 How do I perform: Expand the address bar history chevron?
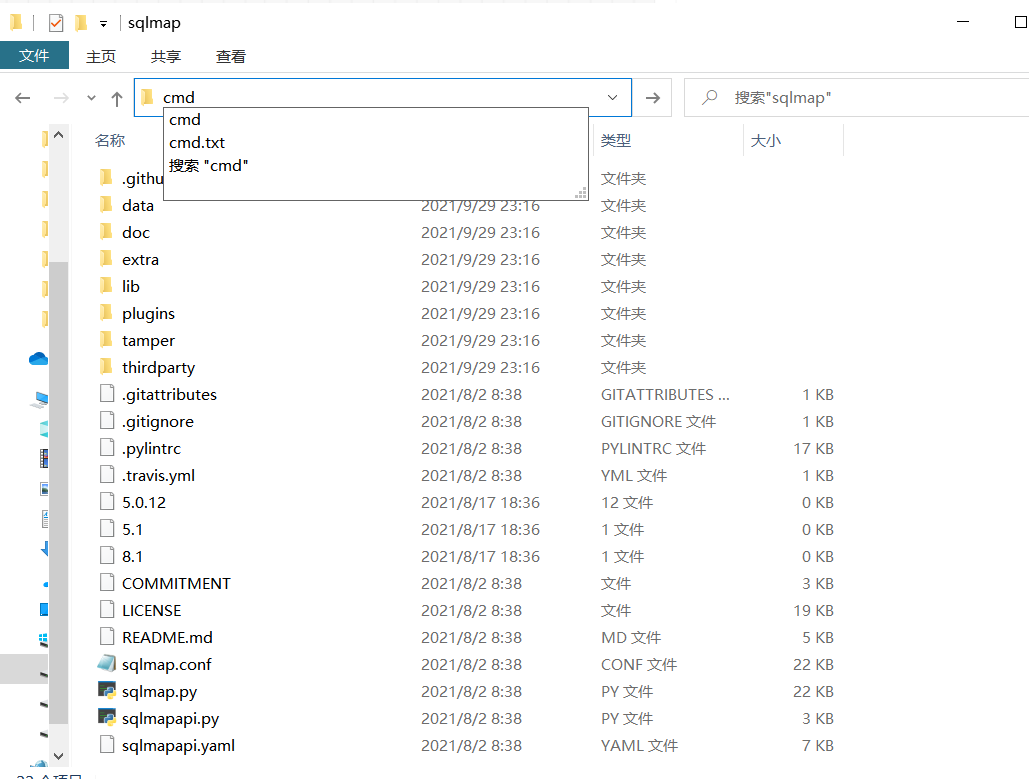coord(612,98)
